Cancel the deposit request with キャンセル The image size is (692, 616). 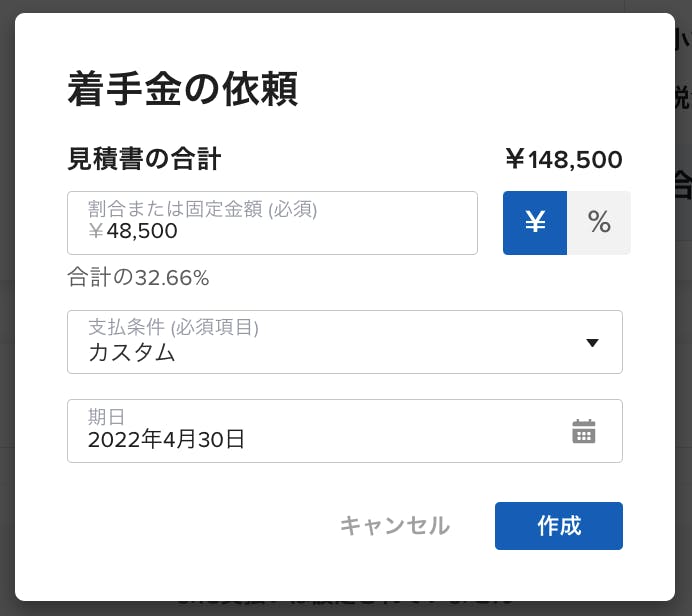click(395, 526)
